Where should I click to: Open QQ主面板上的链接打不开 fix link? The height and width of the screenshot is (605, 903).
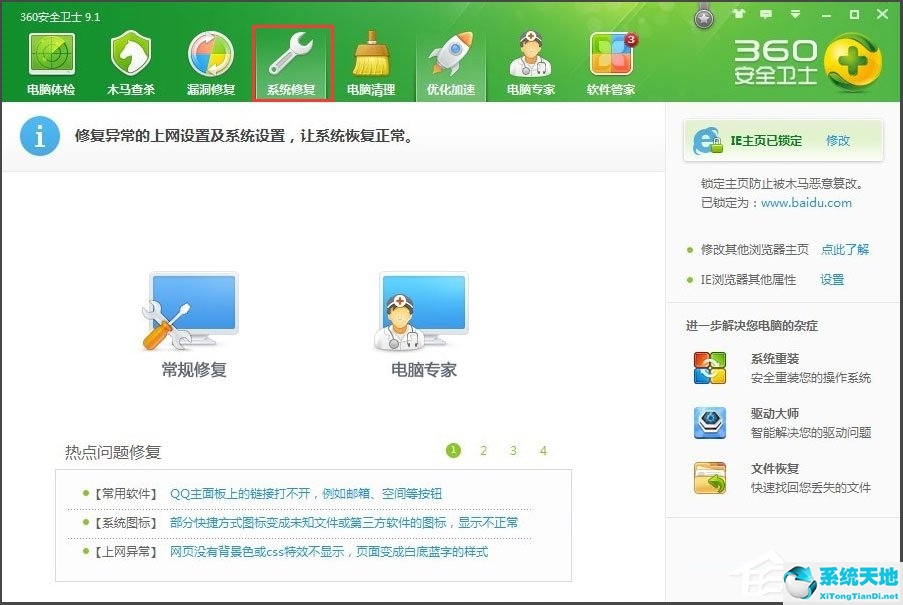pos(306,493)
